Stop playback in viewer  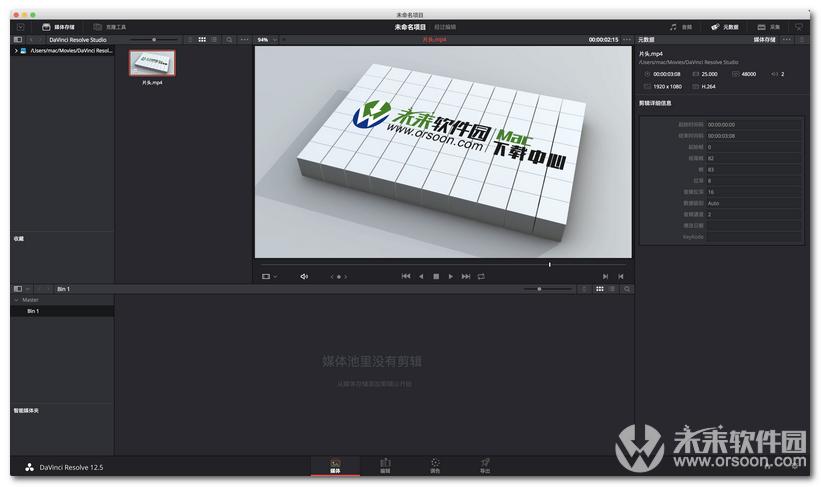(436, 276)
